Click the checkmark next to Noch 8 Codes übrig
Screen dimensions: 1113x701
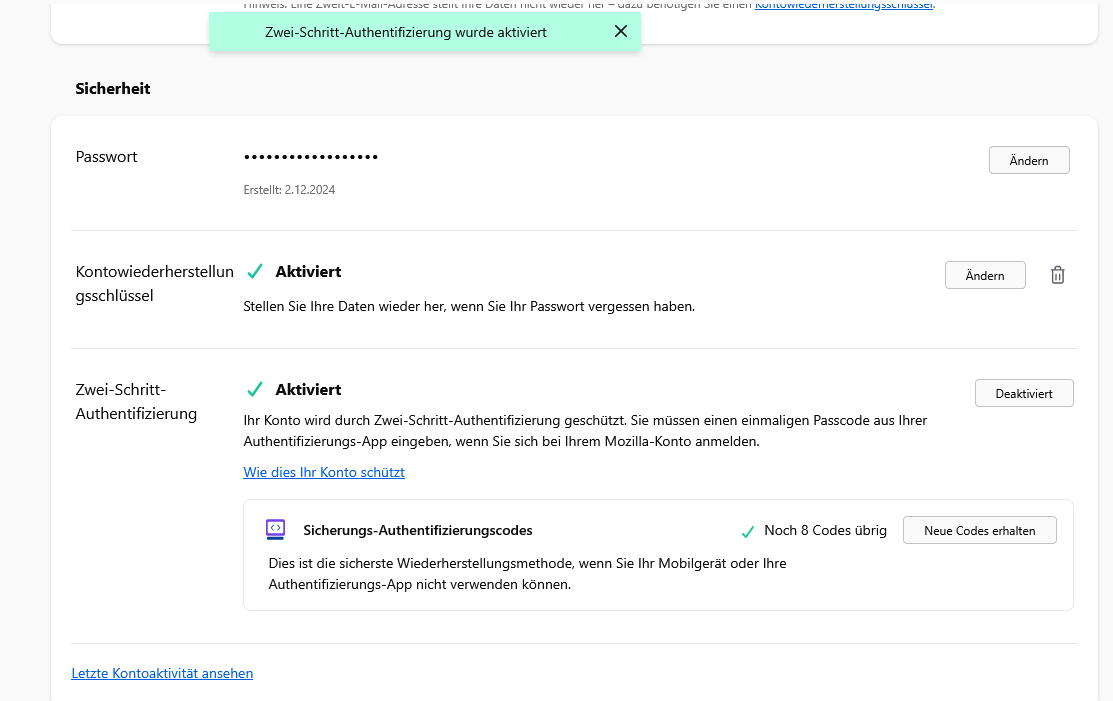tap(747, 531)
